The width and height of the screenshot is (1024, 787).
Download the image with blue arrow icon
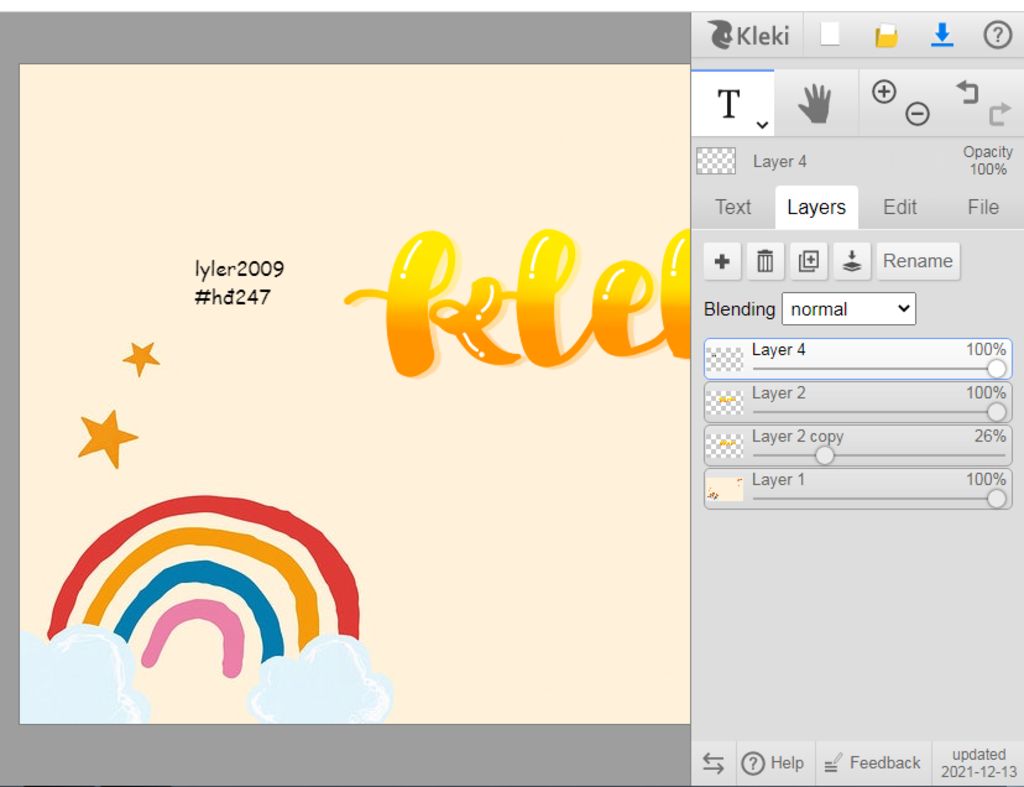point(942,35)
